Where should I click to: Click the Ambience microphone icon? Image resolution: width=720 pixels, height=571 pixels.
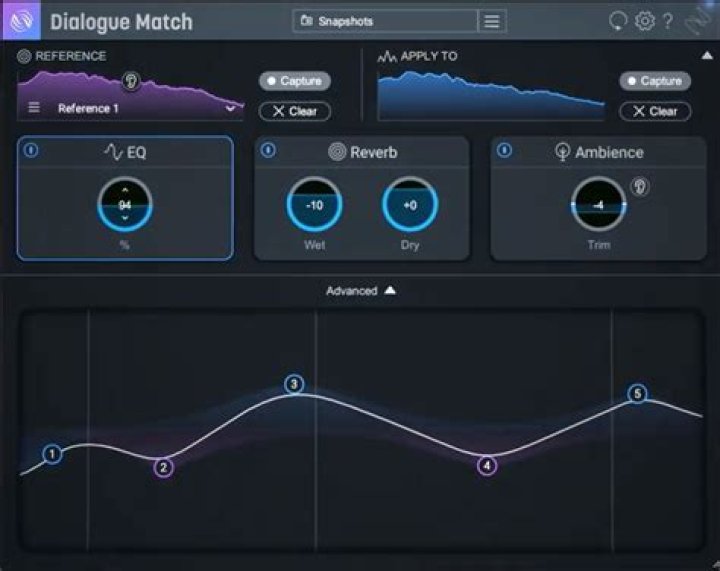pyautogui.click(x=562, y=152)
